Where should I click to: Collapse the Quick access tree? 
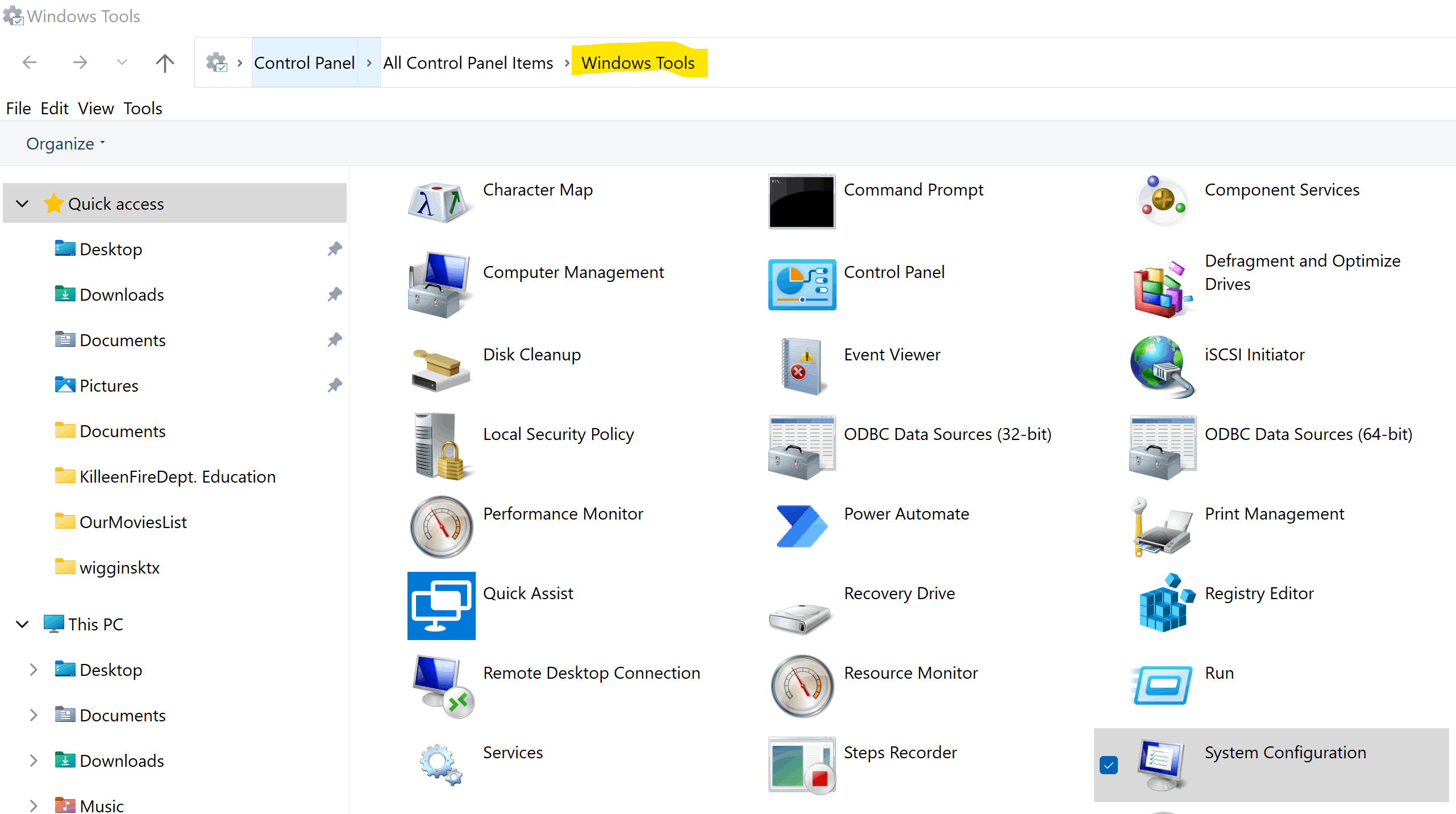[23, 204]
